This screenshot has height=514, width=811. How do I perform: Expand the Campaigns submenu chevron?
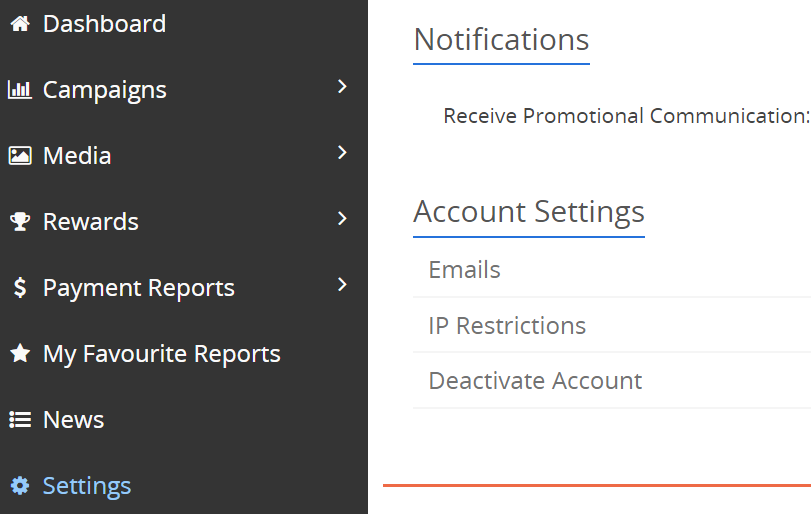342,87
